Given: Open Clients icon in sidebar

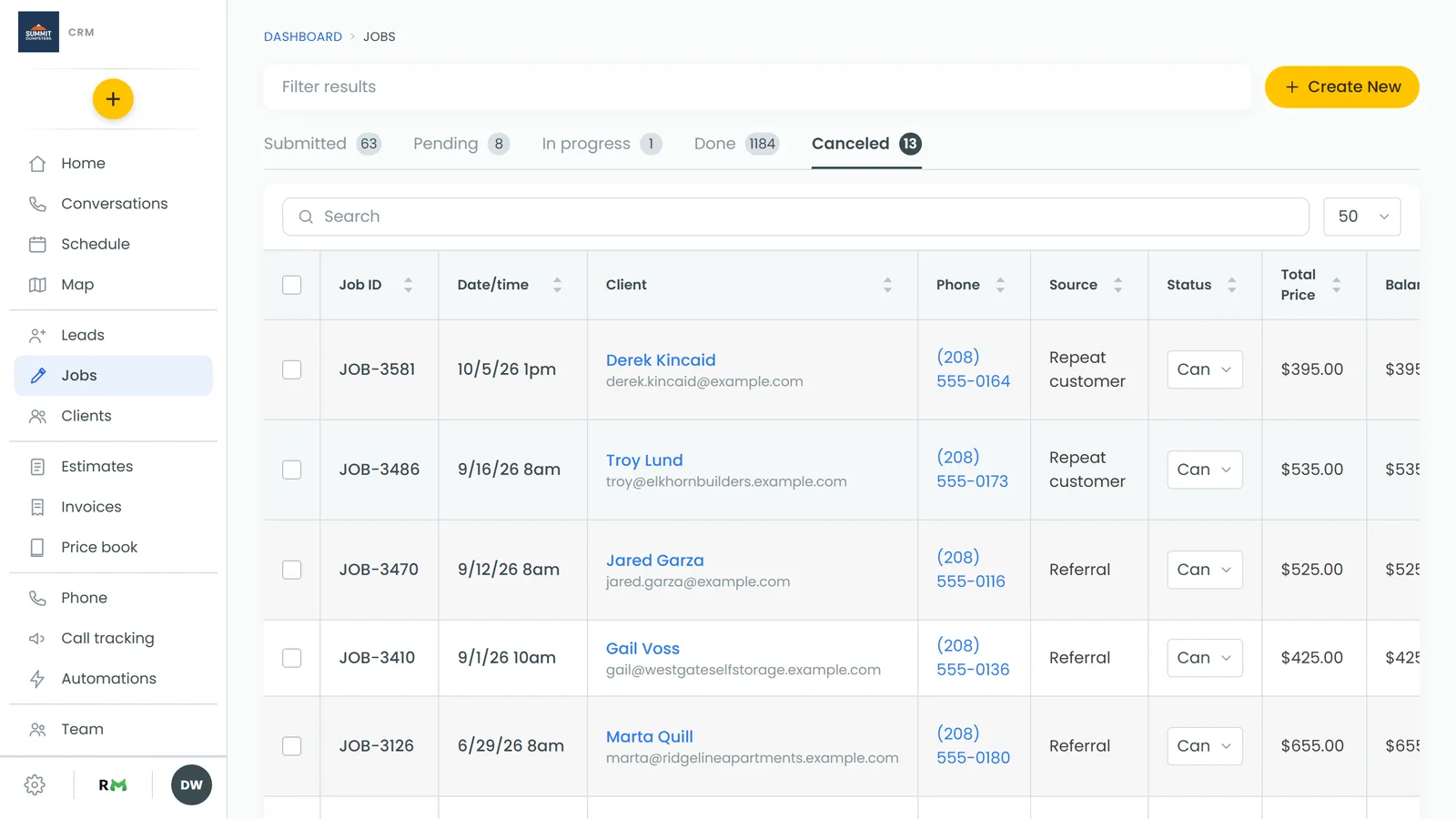Looking at the screenshot, I should (37, 416).
